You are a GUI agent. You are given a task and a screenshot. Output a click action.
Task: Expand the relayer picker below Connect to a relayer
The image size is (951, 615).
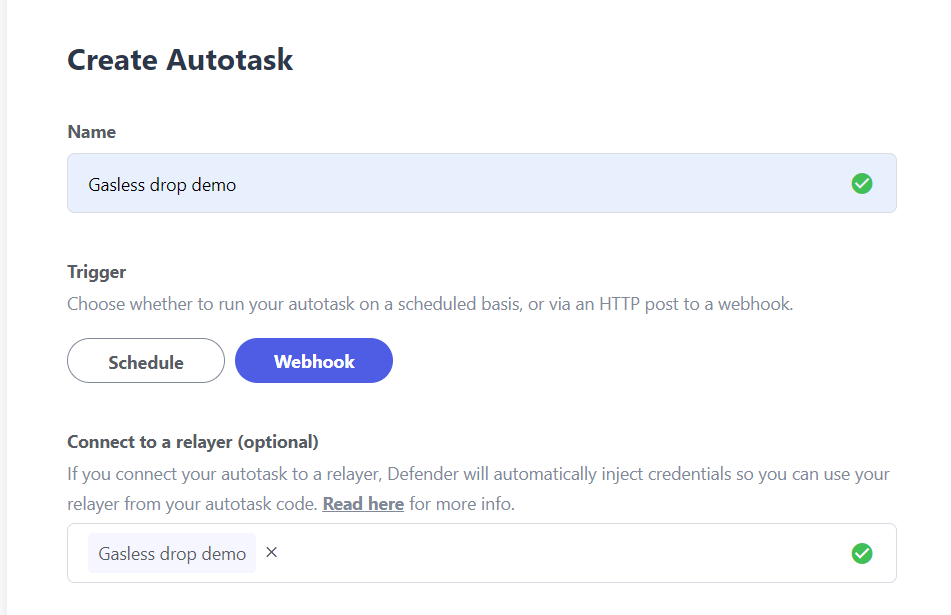[550, 552]
